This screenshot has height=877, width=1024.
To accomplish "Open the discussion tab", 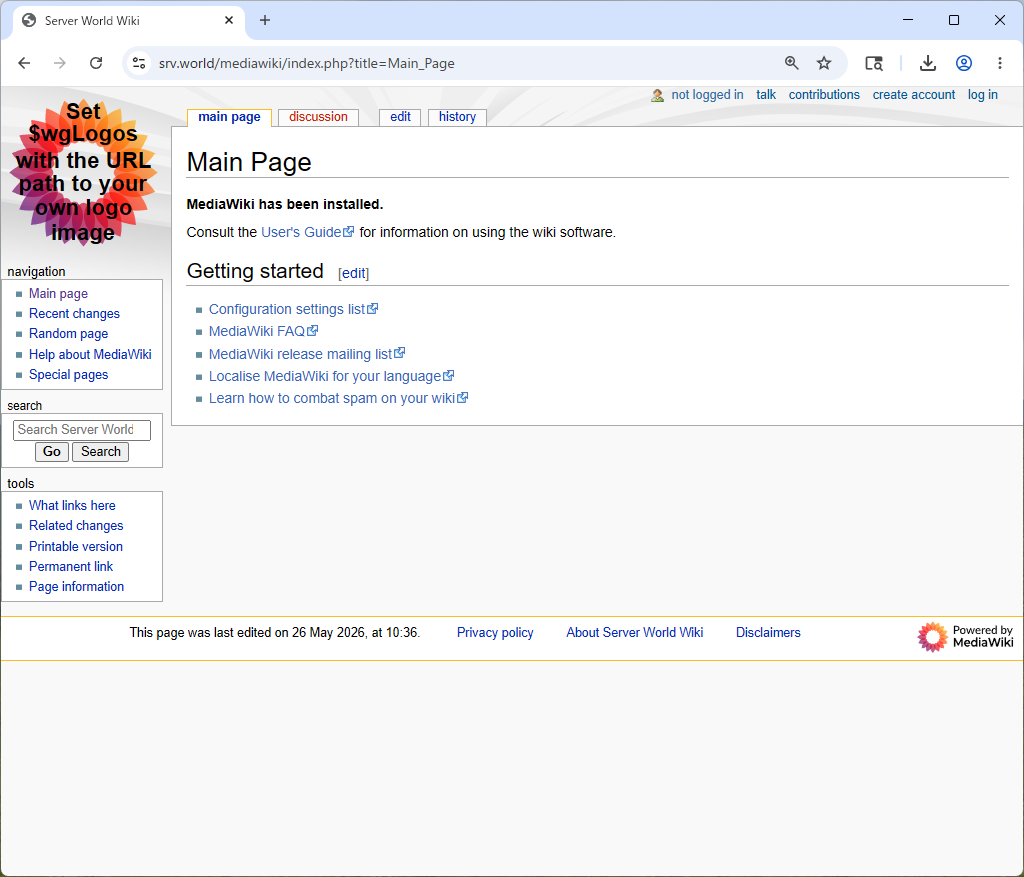I will (318, 117).
